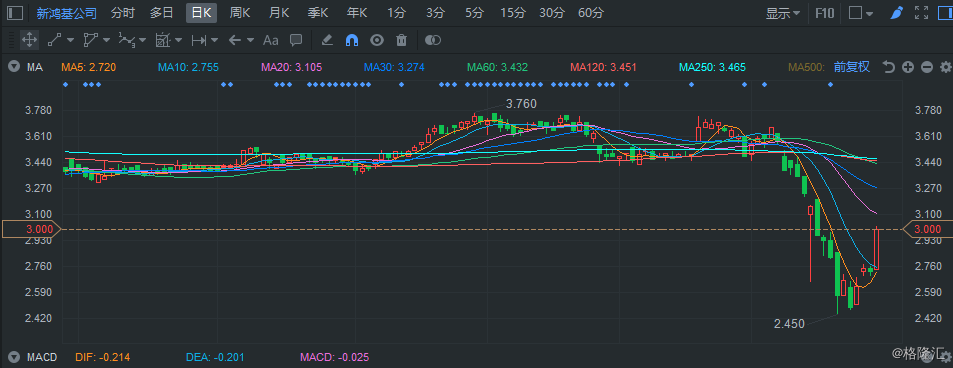Click the MA500 label
This screenshot has width=953, height=368.
[x=806, y=67]
